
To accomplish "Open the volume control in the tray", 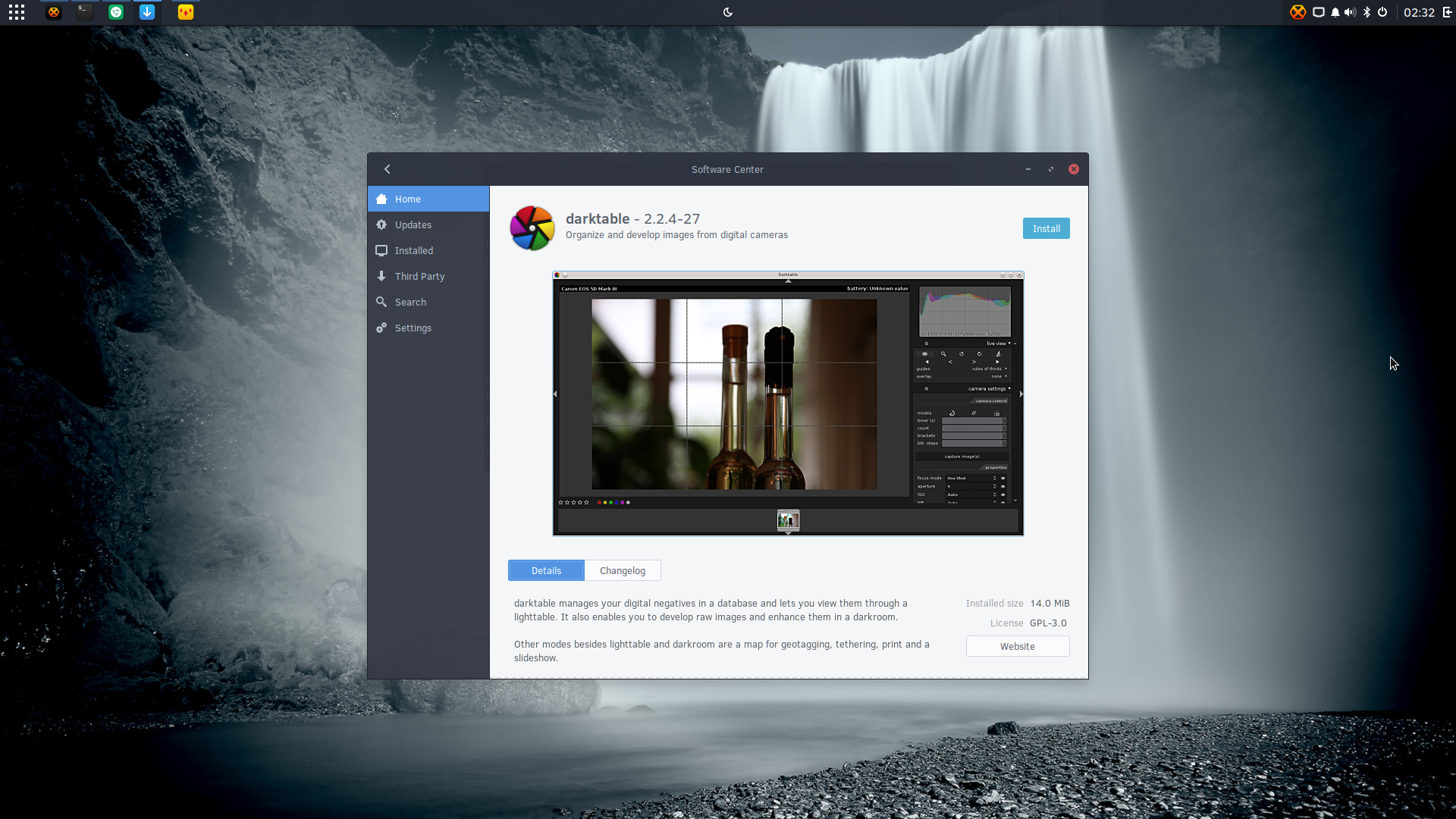I will point(1351,12).
